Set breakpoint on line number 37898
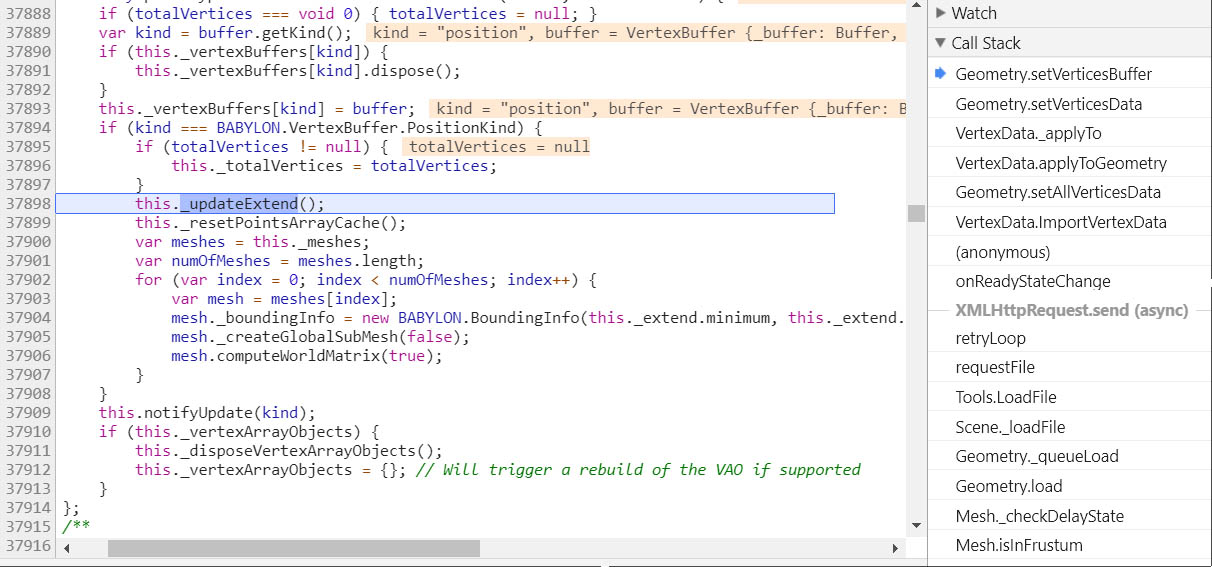The height and width of the screenshot is (567, 1212). click(x=28, y=204)
